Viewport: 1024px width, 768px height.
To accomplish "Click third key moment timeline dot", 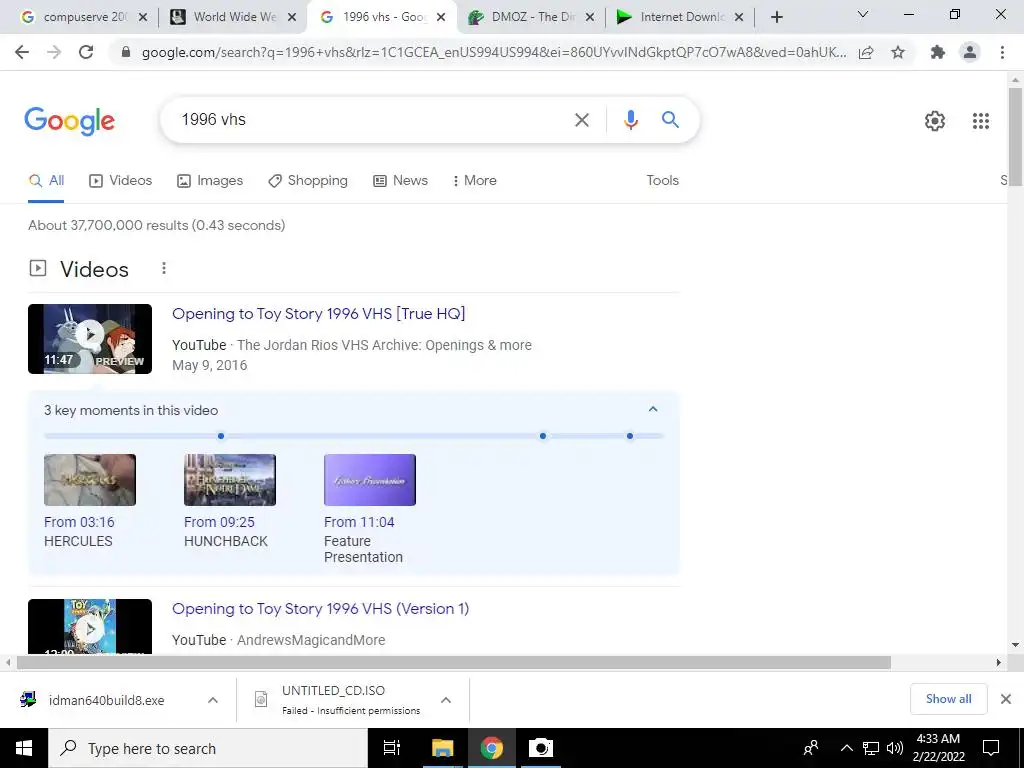I will [x=630, y=436].
